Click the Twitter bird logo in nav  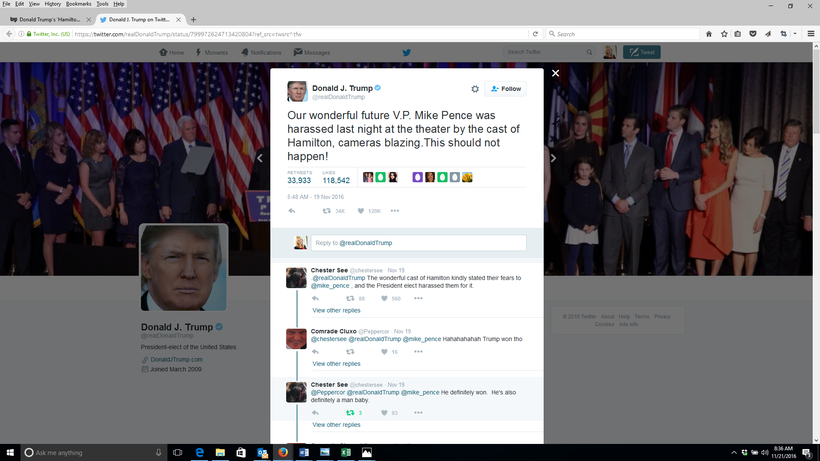click(x=406, y=52)
